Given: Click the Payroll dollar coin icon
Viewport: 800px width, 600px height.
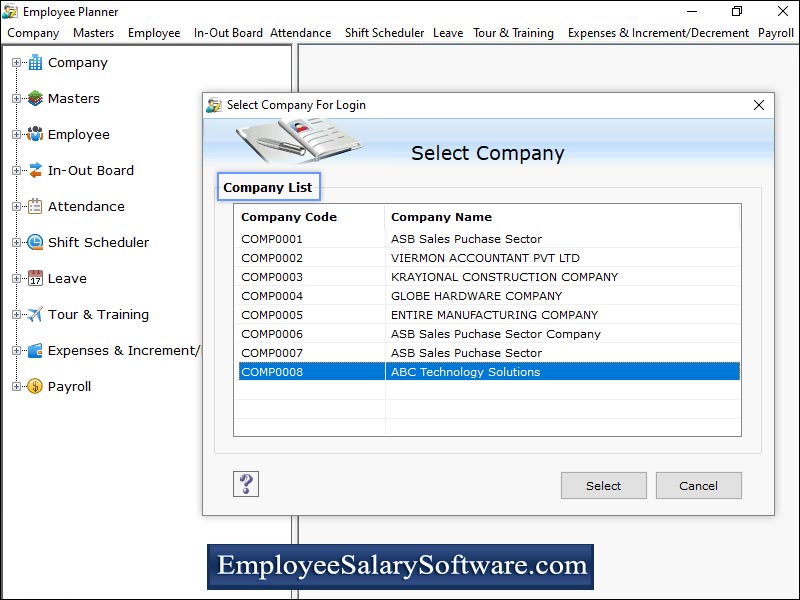Looking at the screenshot, I should point(35,386).
